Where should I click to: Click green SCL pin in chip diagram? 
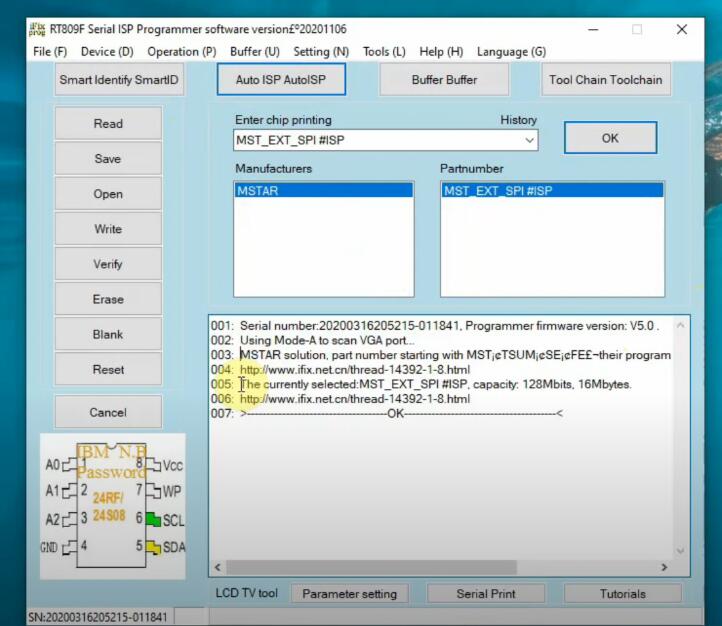pos(153,519)
